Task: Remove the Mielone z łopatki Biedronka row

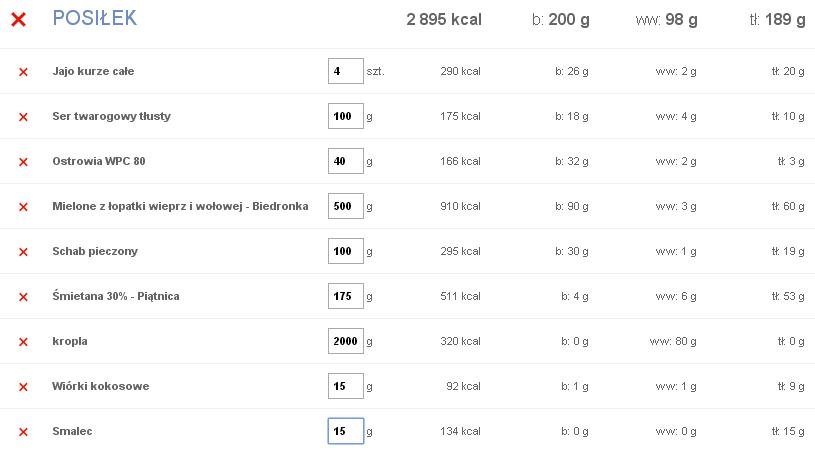Action: pos(23,207)
